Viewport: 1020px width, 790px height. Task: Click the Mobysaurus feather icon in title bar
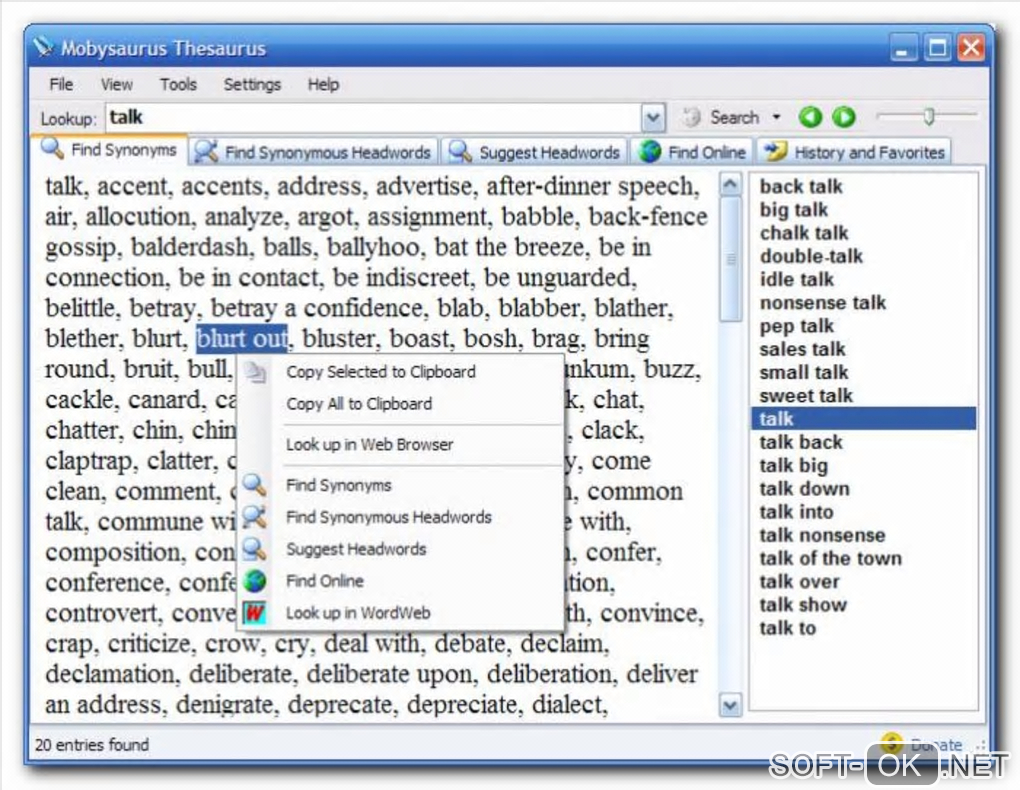click(x=44, y=47)
